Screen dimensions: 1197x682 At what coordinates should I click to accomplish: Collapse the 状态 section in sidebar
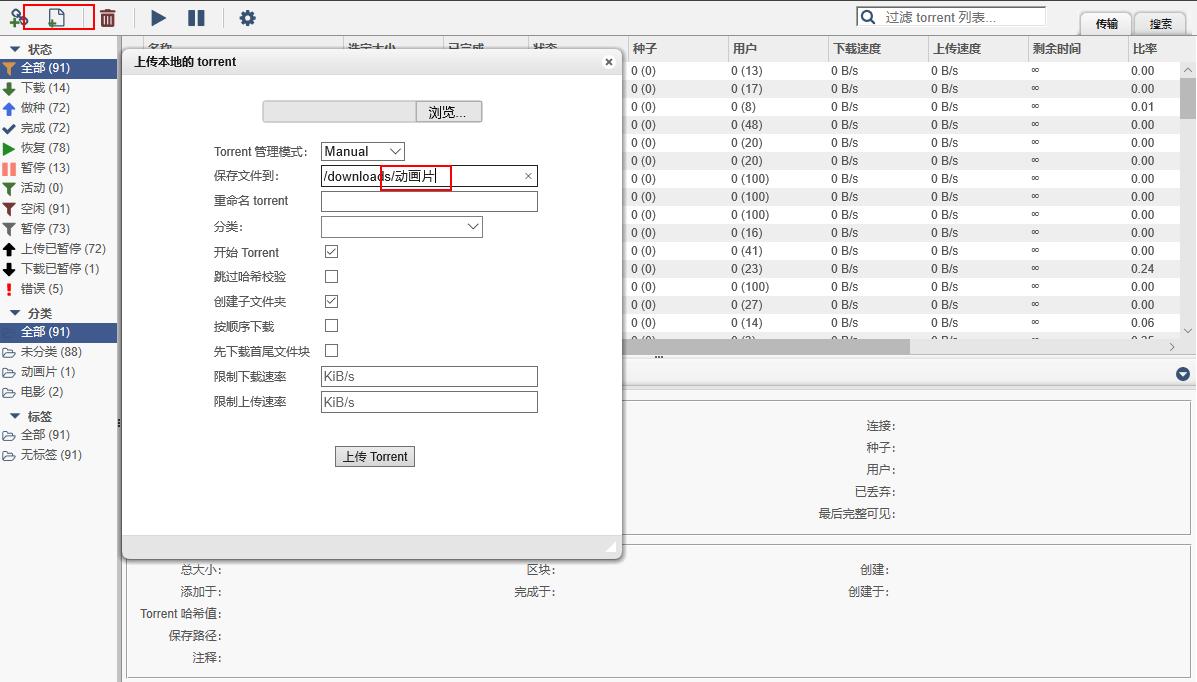[x=15, y=49]
